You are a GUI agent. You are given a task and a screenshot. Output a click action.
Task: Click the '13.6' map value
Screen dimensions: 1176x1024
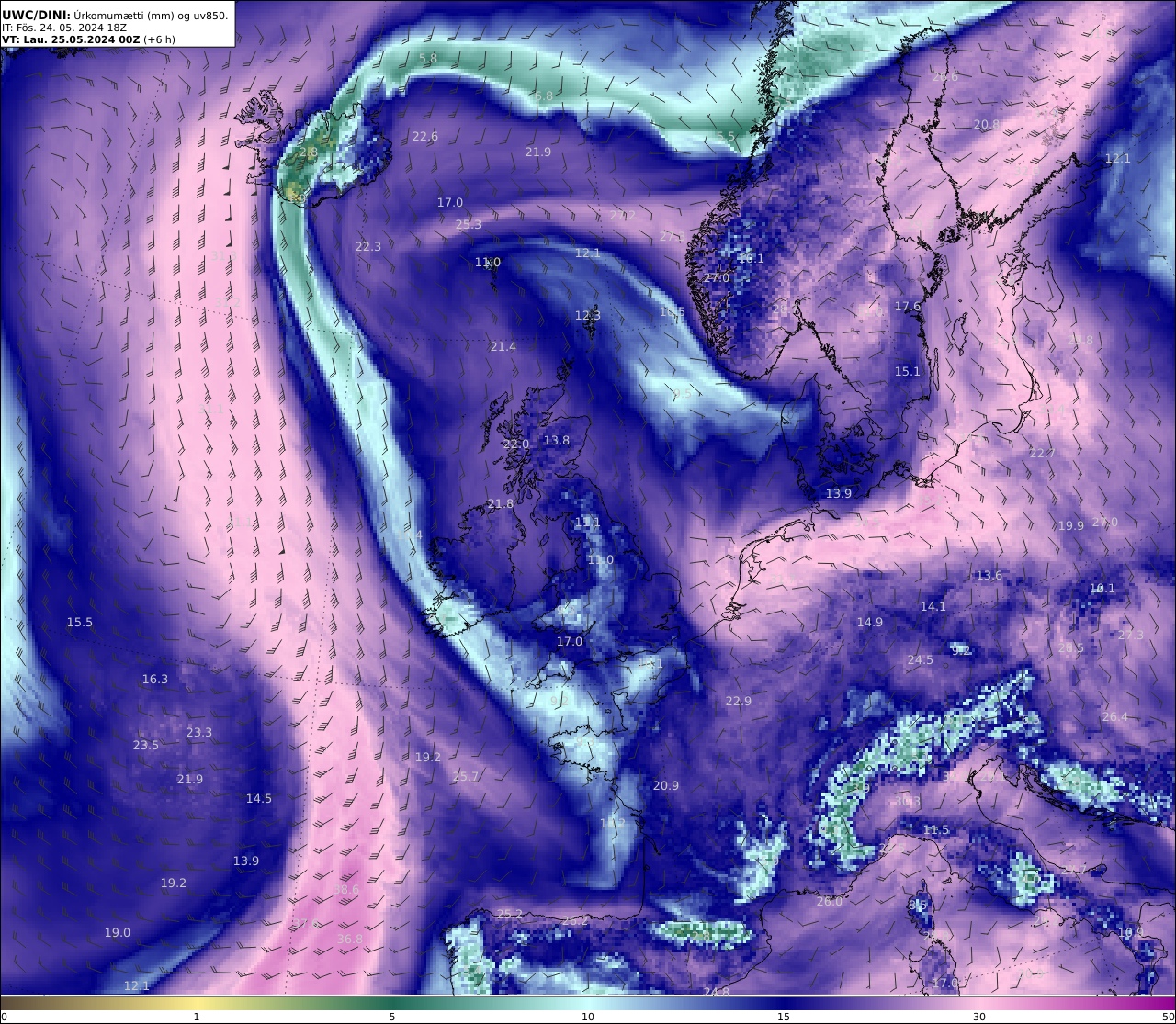(989, 575)
